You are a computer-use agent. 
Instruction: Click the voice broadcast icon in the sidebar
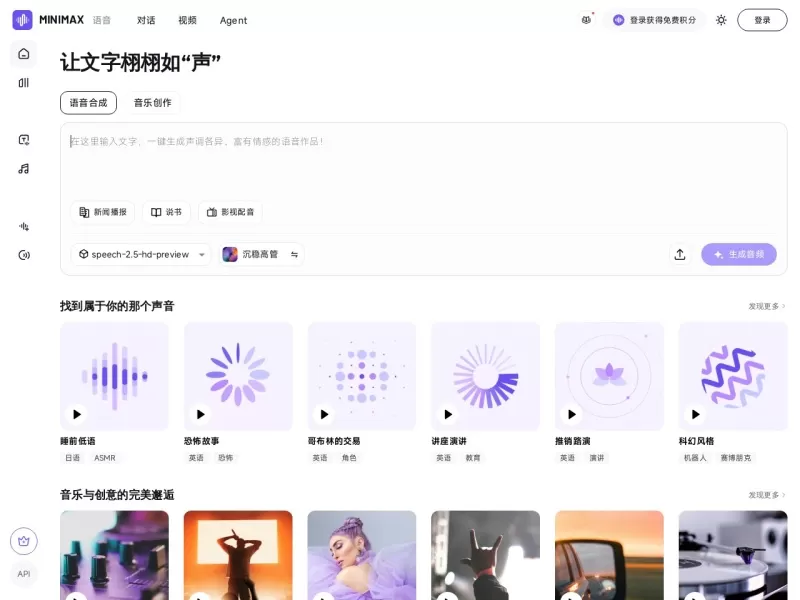(x=23, y=255)
